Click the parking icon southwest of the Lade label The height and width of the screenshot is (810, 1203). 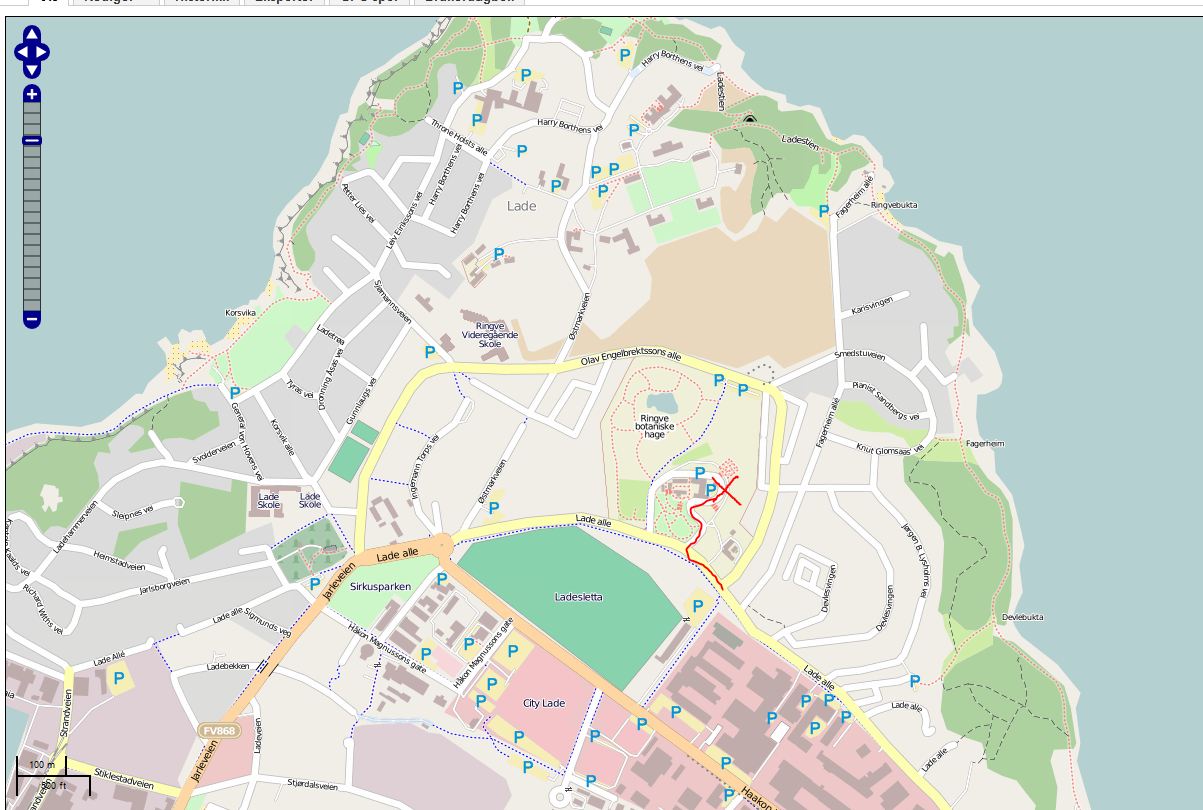point(499,254)
